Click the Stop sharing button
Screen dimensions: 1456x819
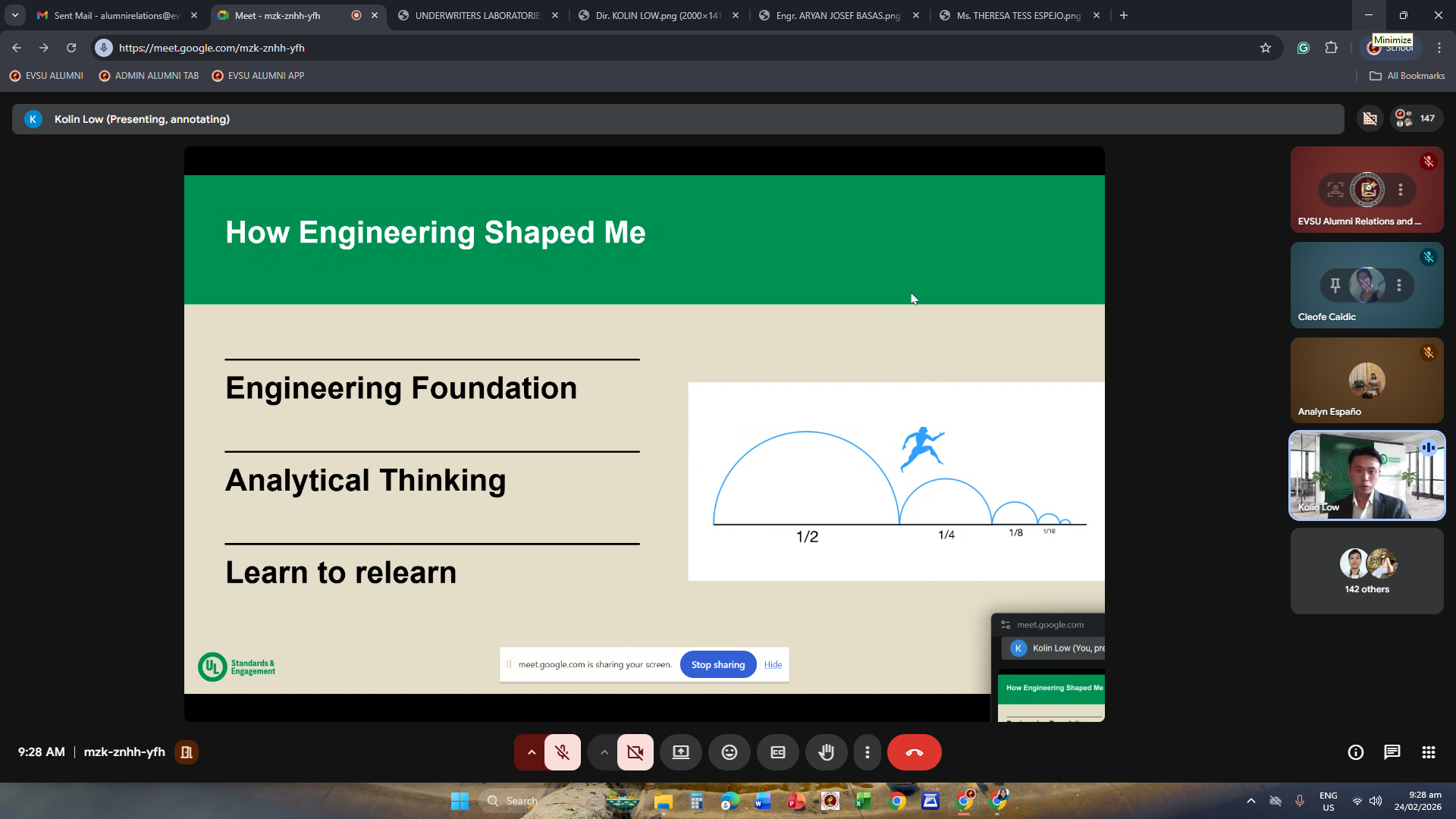717,664
